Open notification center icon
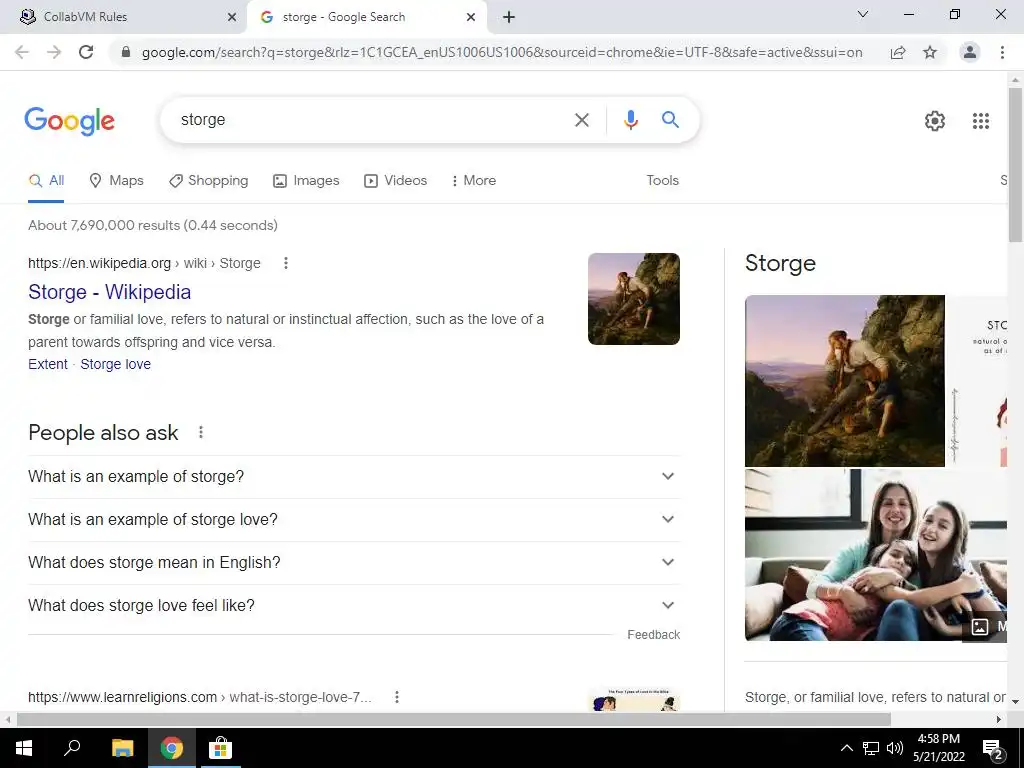The height and width of the screenshot is (768, 1024). pos(993,748)
